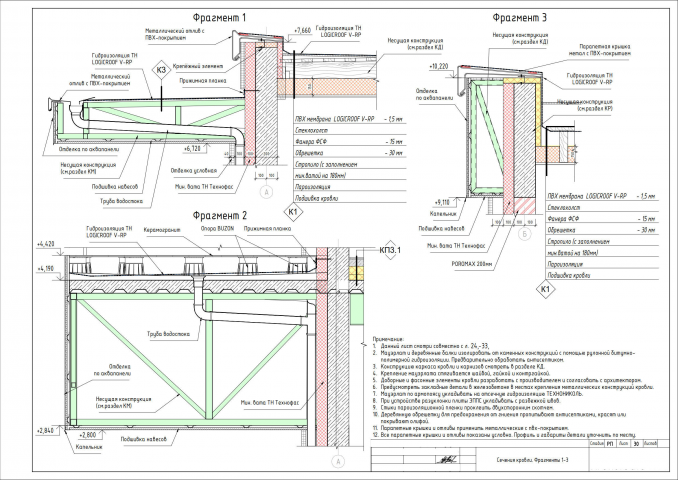Click the "К3" diamond section marker
This screenshot has height=480, width=678.
[x=161, y=70]
